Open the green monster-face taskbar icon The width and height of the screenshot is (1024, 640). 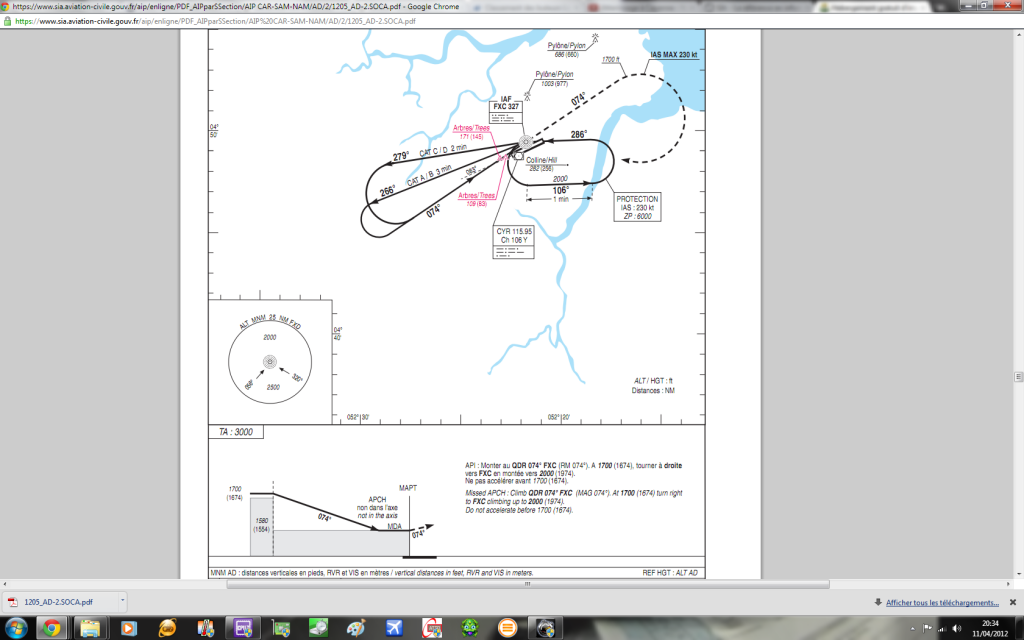click(x=470, y=627)
